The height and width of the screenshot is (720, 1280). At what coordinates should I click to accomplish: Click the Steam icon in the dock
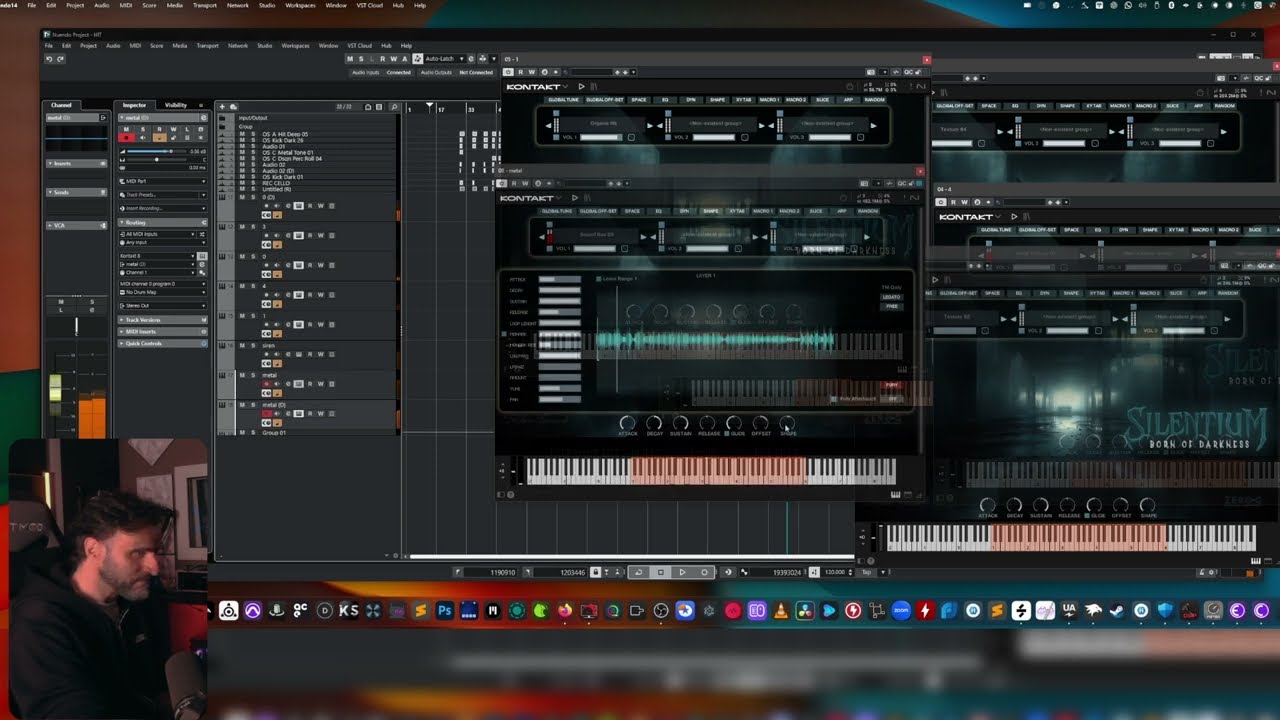[x=1117, y=610]
